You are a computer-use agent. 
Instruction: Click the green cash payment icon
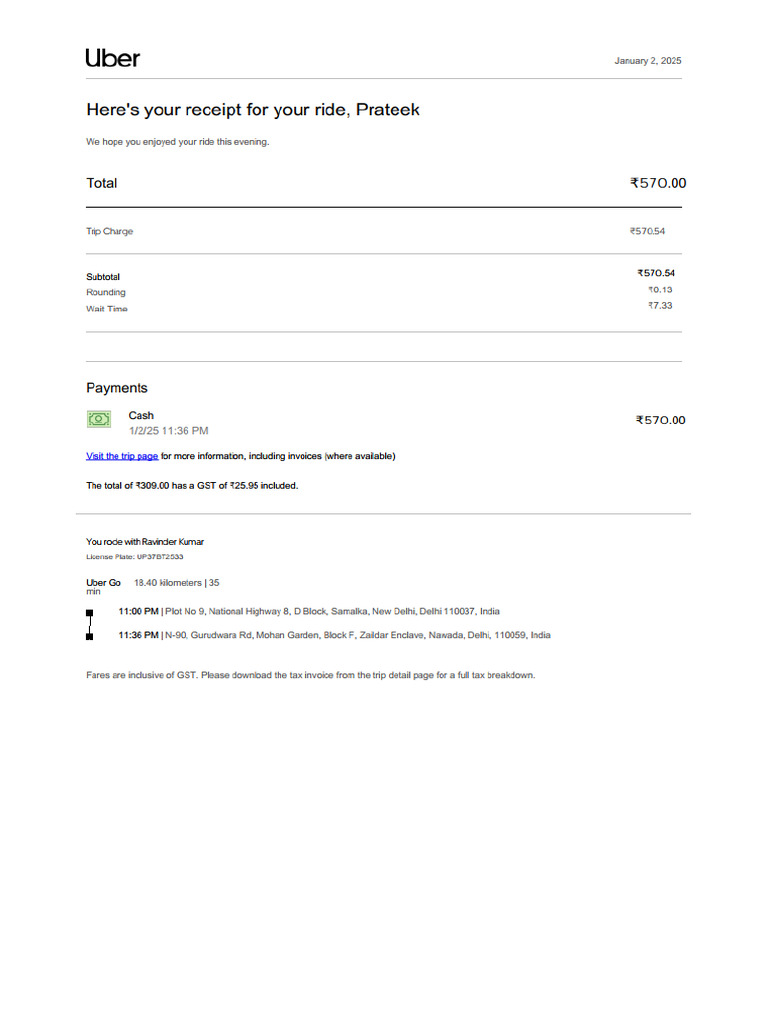pyautogui.click(x=99, y=420)
